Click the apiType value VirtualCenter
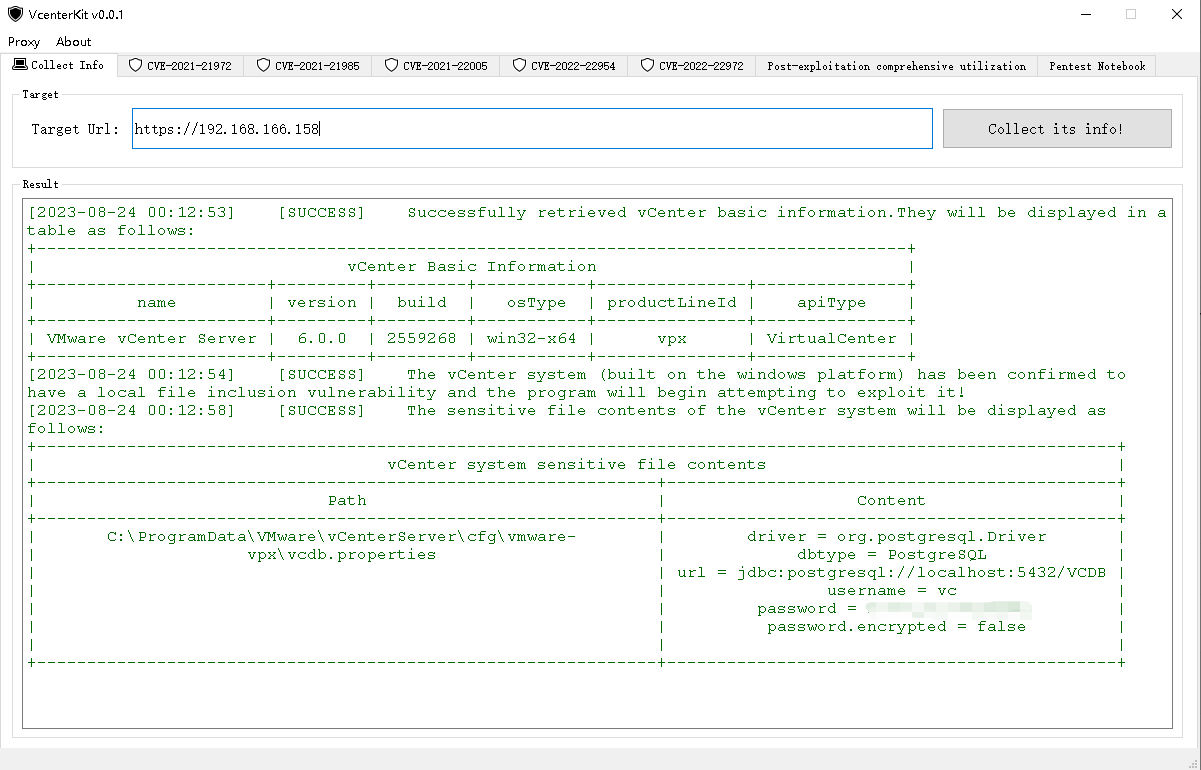1201x770 pixels. (832, 339)
